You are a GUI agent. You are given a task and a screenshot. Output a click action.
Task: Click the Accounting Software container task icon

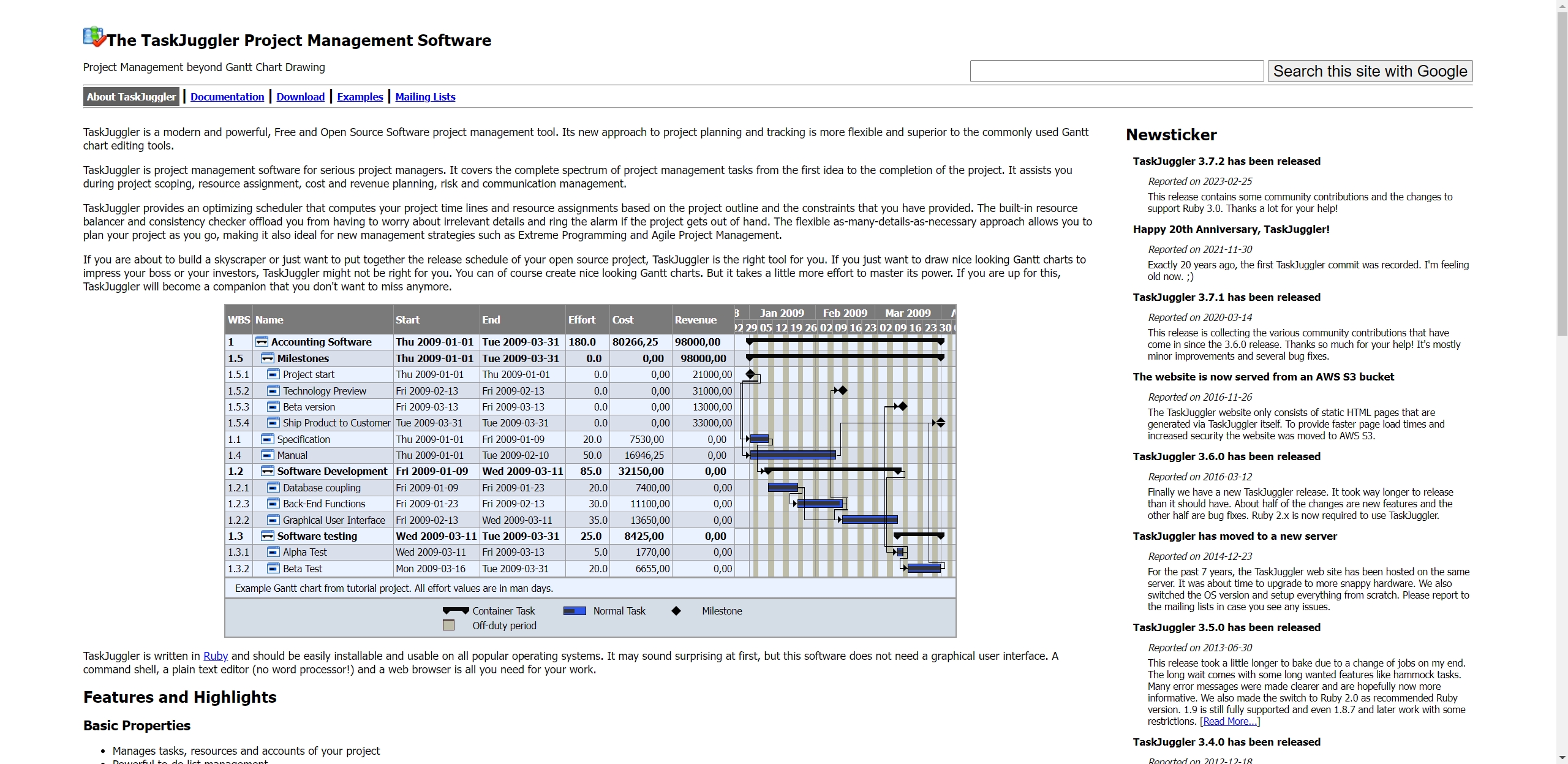coord(262,342)
